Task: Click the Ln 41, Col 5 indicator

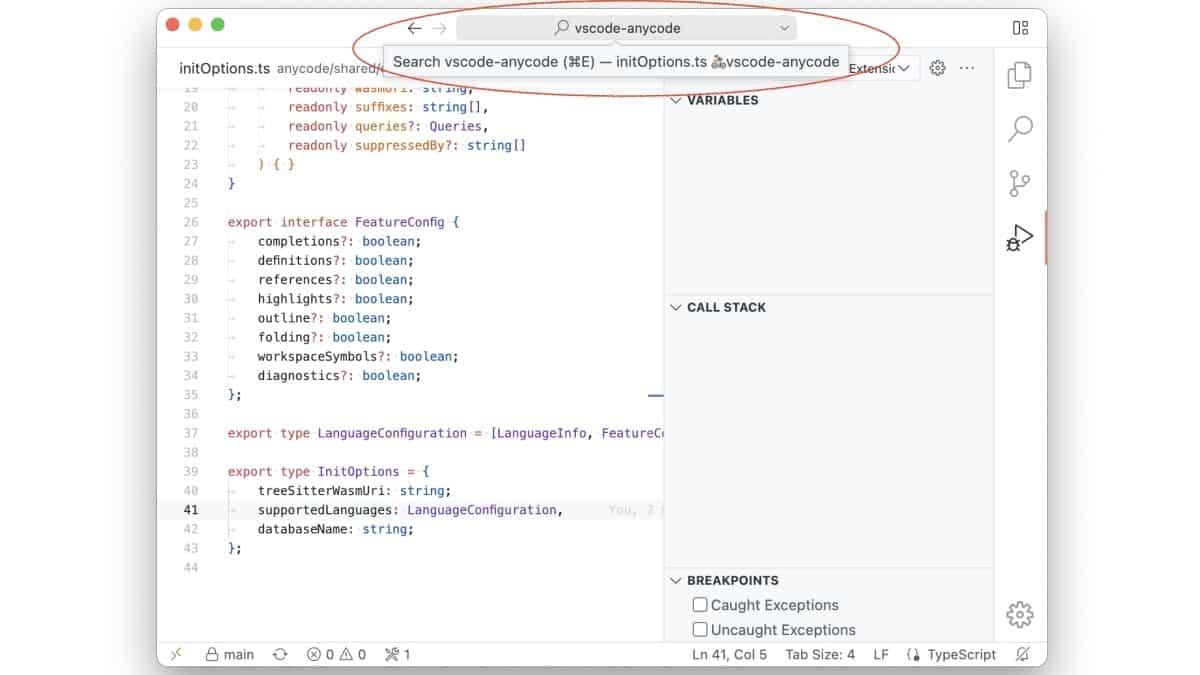Action: [x=730, y=654]
